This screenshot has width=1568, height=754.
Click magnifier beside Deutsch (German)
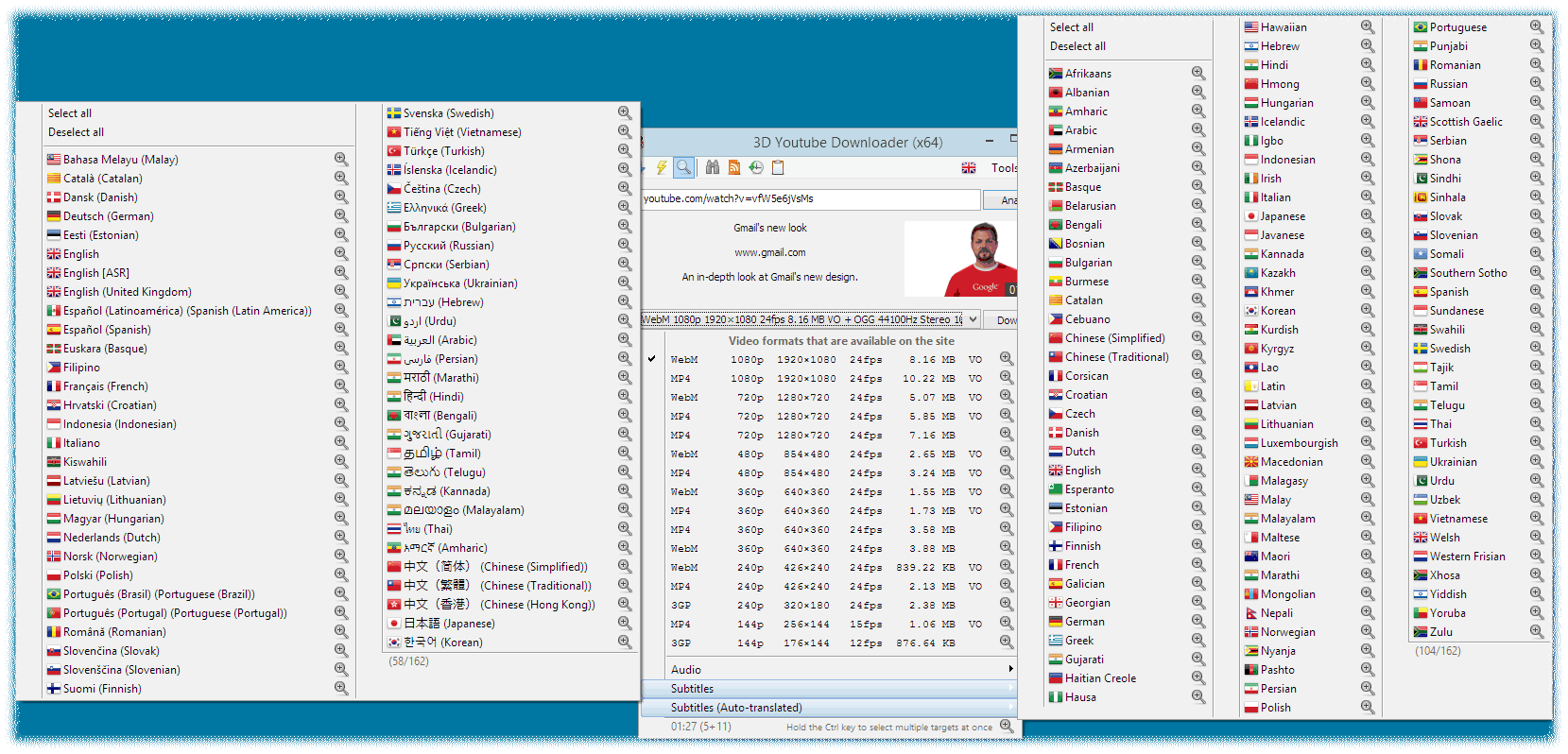[341, 216]
